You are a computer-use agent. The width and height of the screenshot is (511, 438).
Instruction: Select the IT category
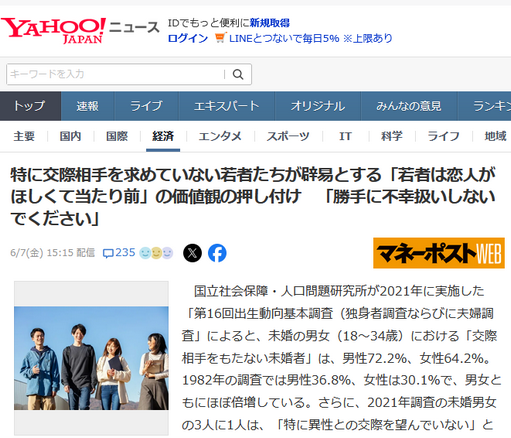click(x=345, y=136)
